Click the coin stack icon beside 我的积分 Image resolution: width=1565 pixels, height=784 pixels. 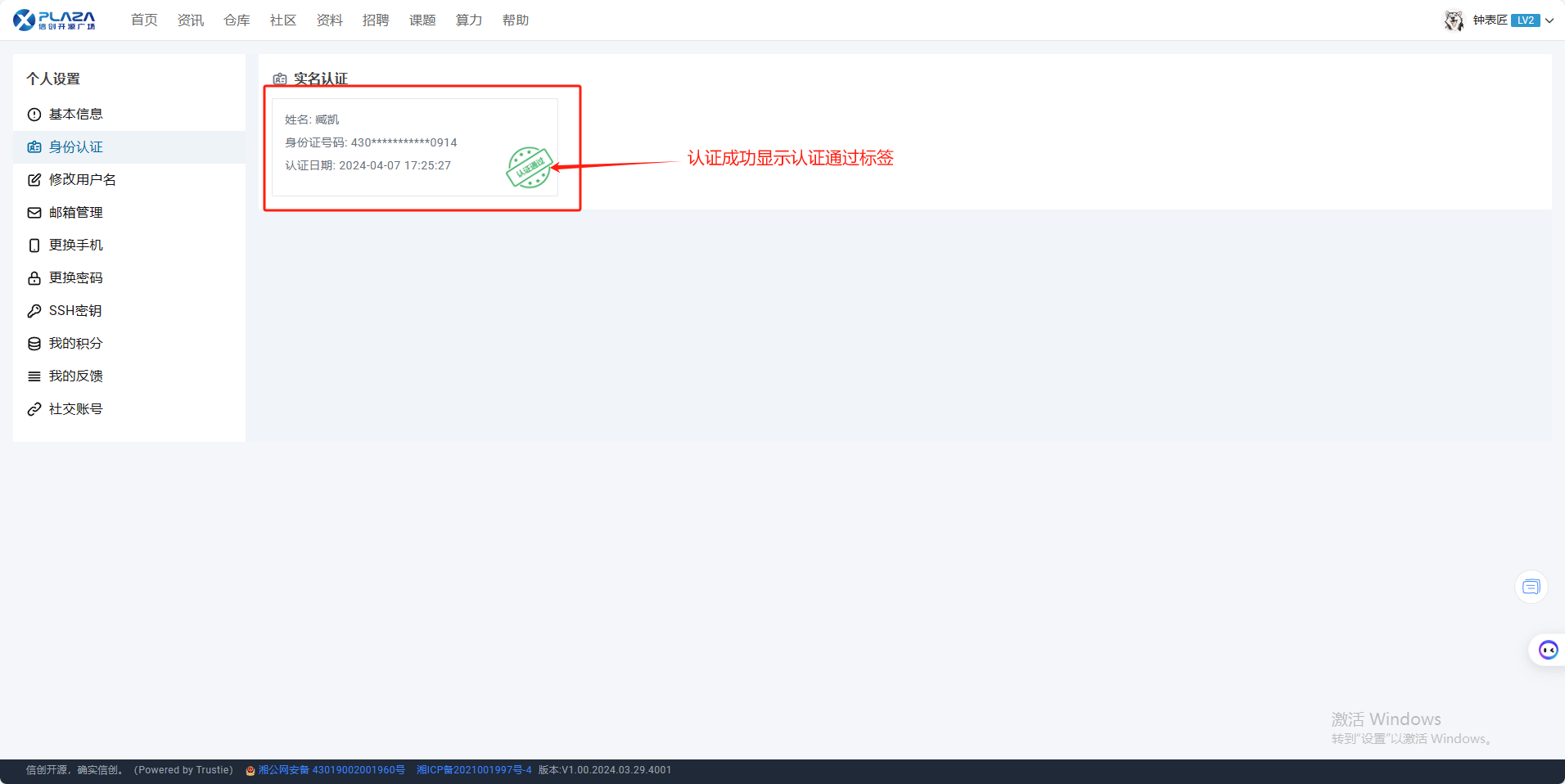pos(34,344)
